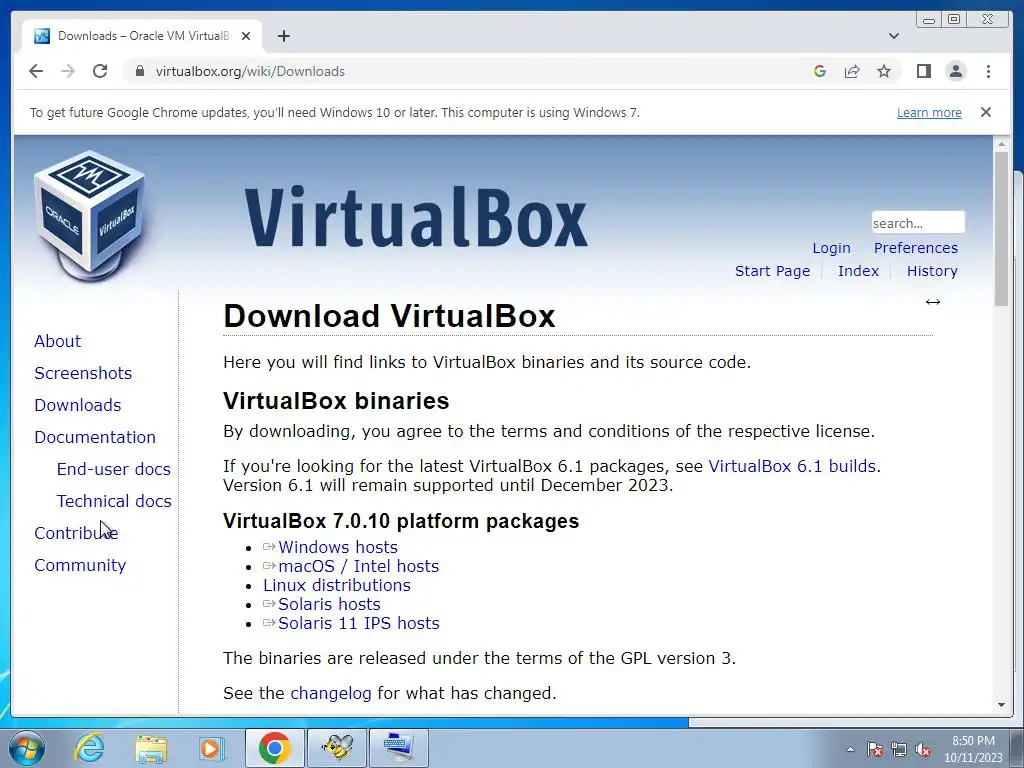
Task: Click the keyboard/monitor taskbar icon
Action: pyautogui.click(x=398, y=748)
